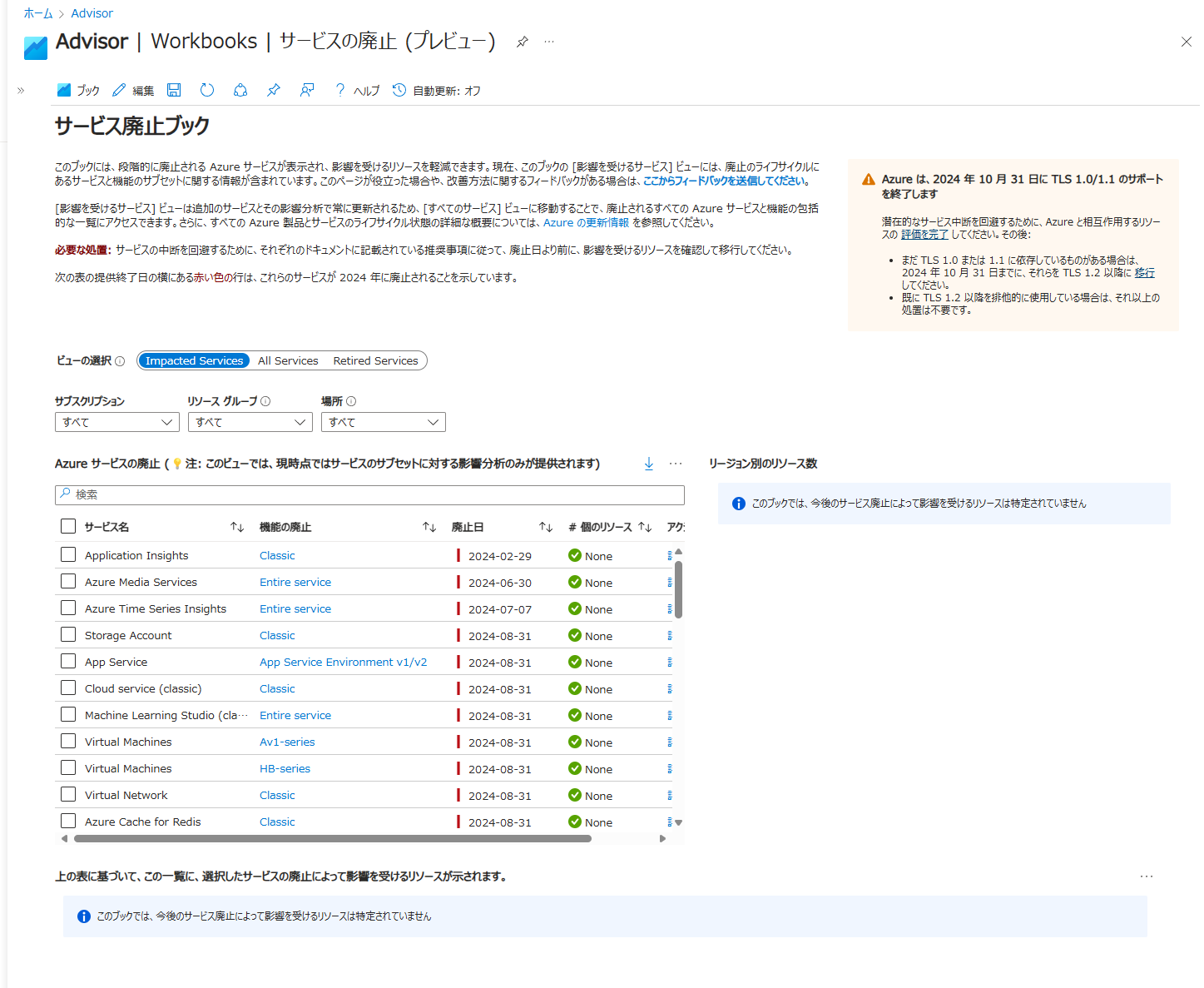Open 評価を完了 link in TLS notice

tap(924, 235)
